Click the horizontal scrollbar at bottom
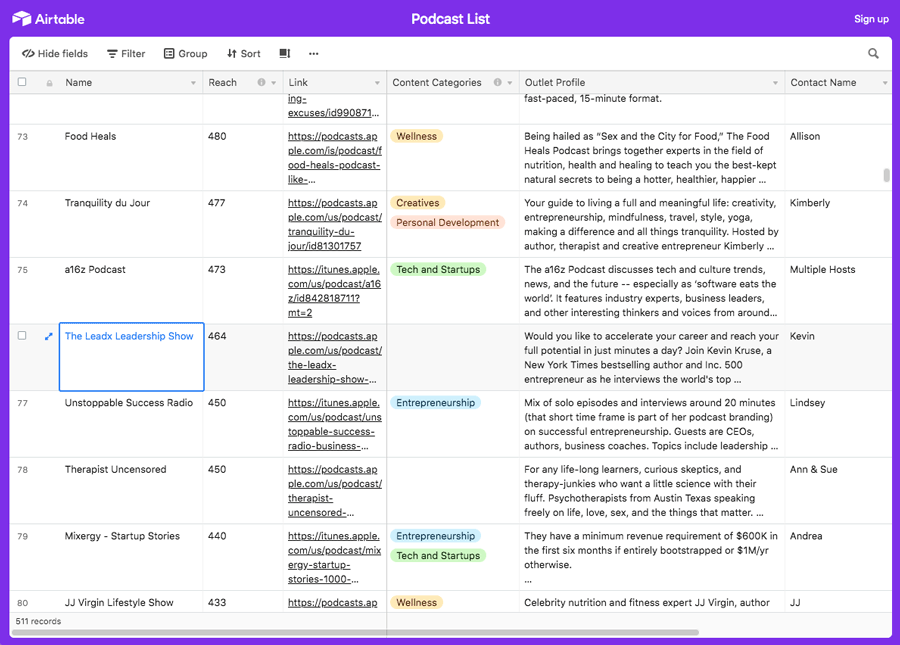Viewport: 900px width, 645px height. coord(355,632)
